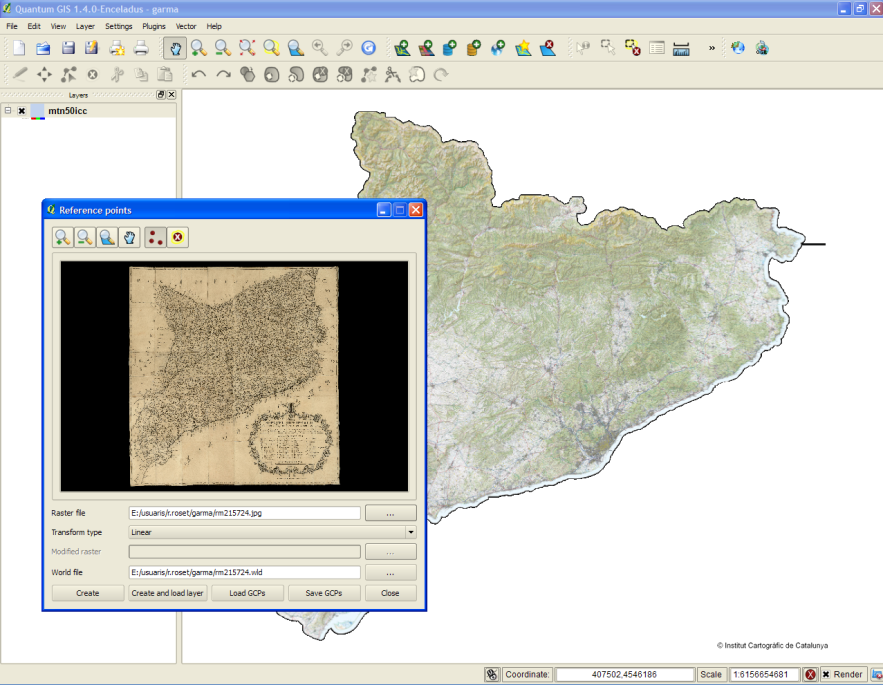
Task: Select the Add Point red dots tool
Action: [155, 238]
